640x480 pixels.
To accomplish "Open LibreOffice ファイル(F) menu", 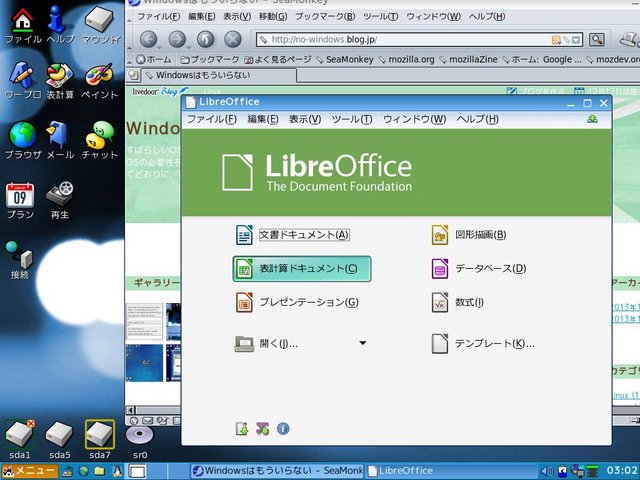I will (211, 119).
